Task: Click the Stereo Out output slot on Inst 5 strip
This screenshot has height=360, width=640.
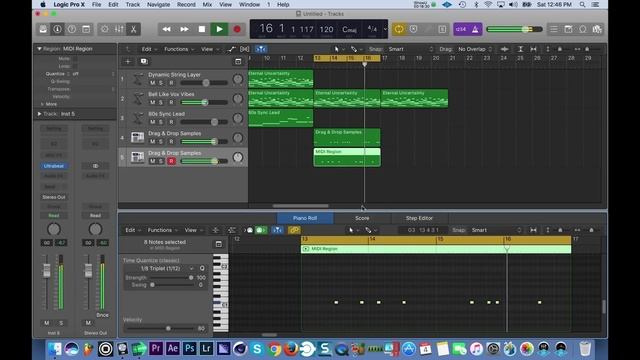Action: 54,197
